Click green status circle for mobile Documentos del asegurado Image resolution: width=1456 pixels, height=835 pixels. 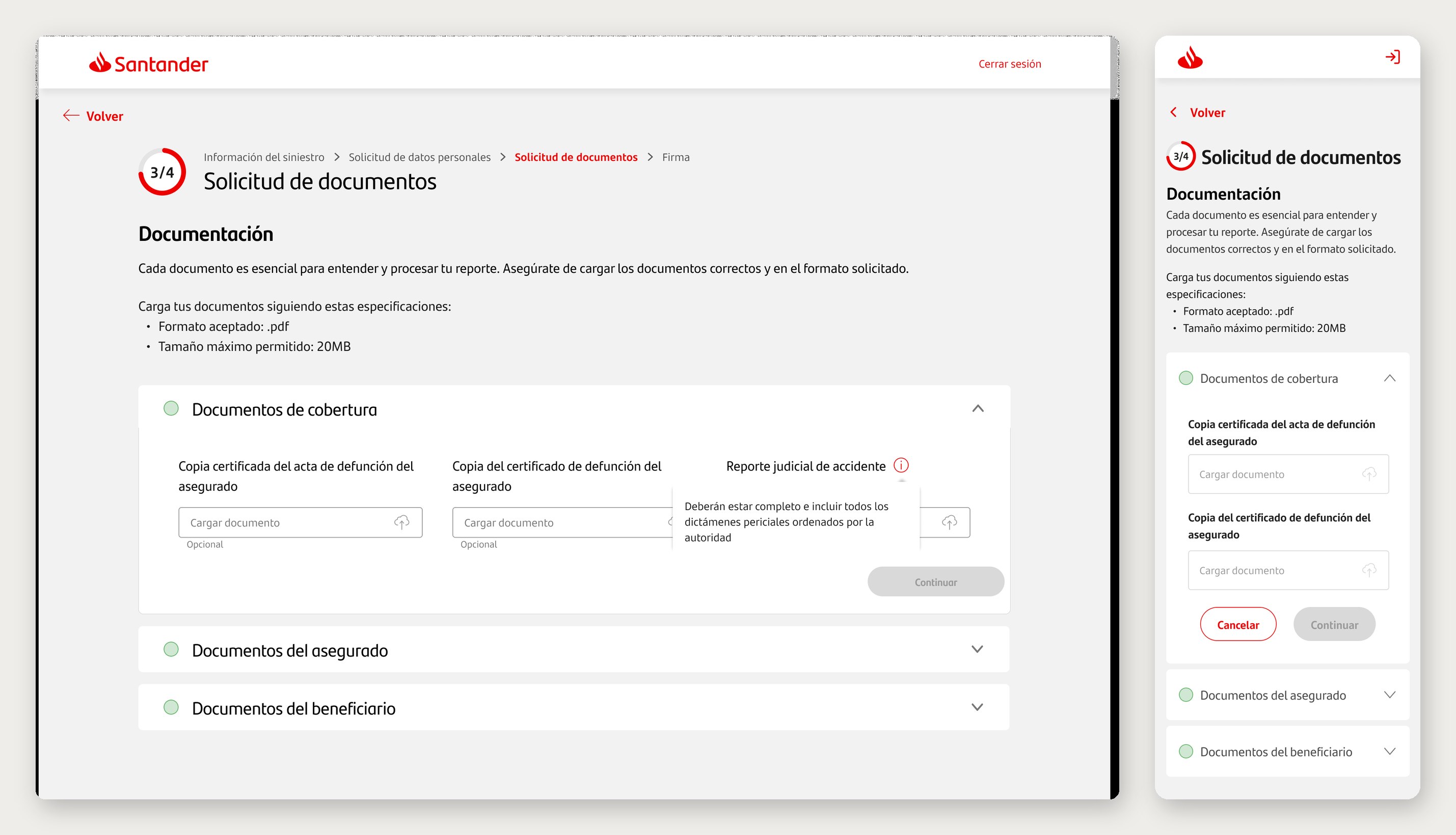click(x=1186, y=694)
